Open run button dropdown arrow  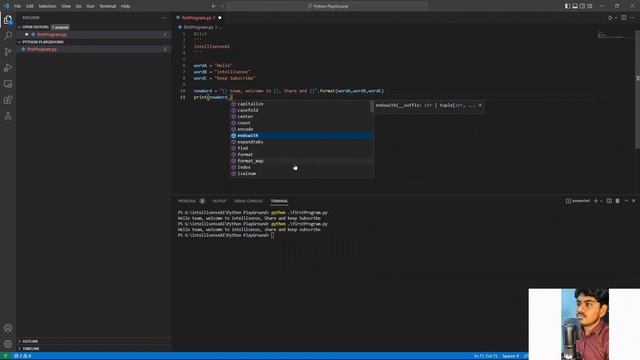616,18
